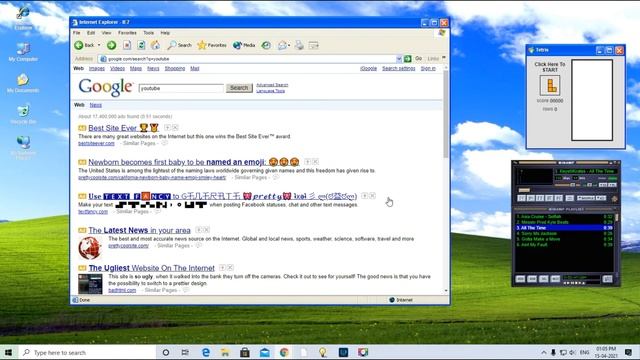Open the Windows Start button
The image size is (640, 360).
click(8, 352)
